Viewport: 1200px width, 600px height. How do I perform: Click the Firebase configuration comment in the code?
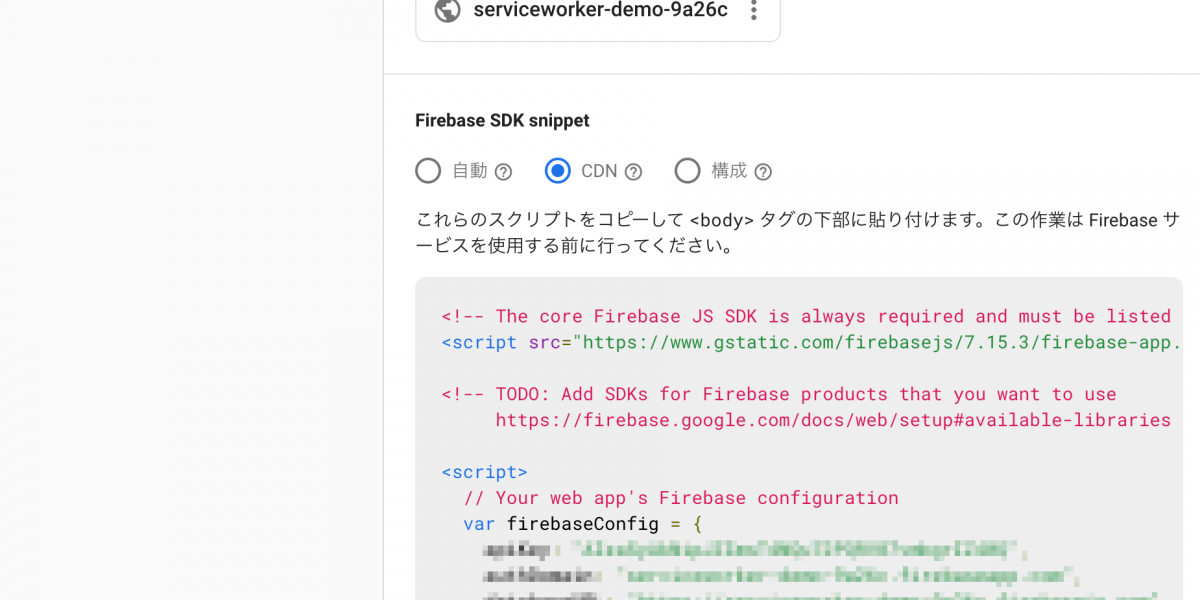tap(680, 498)
